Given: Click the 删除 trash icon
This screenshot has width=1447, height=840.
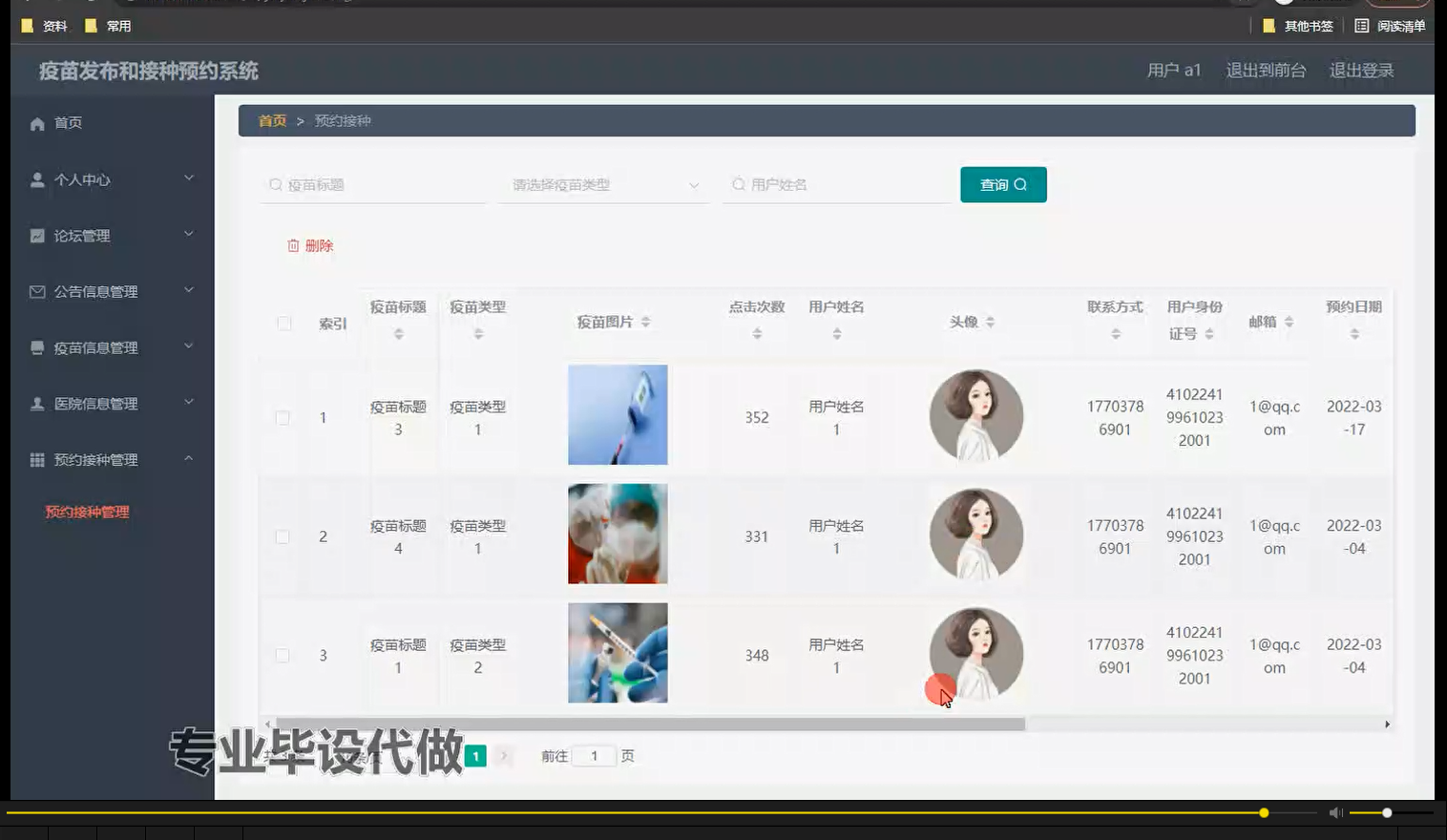Looking at the screenshot, I should [x=294, y=245].
